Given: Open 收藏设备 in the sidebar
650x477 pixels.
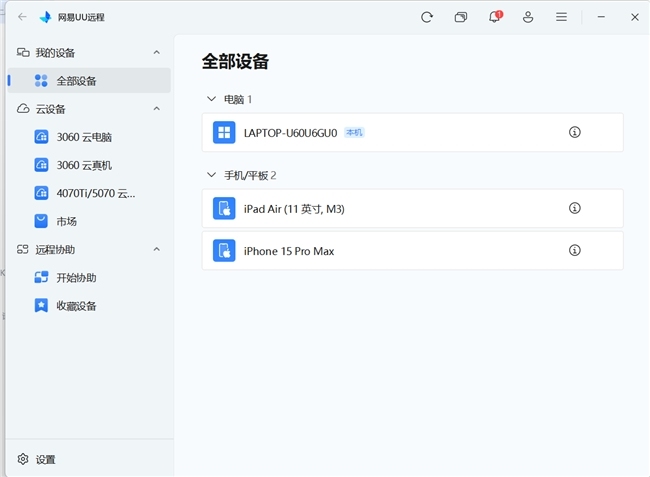Looking at the screenshot, I should (89, 305).
